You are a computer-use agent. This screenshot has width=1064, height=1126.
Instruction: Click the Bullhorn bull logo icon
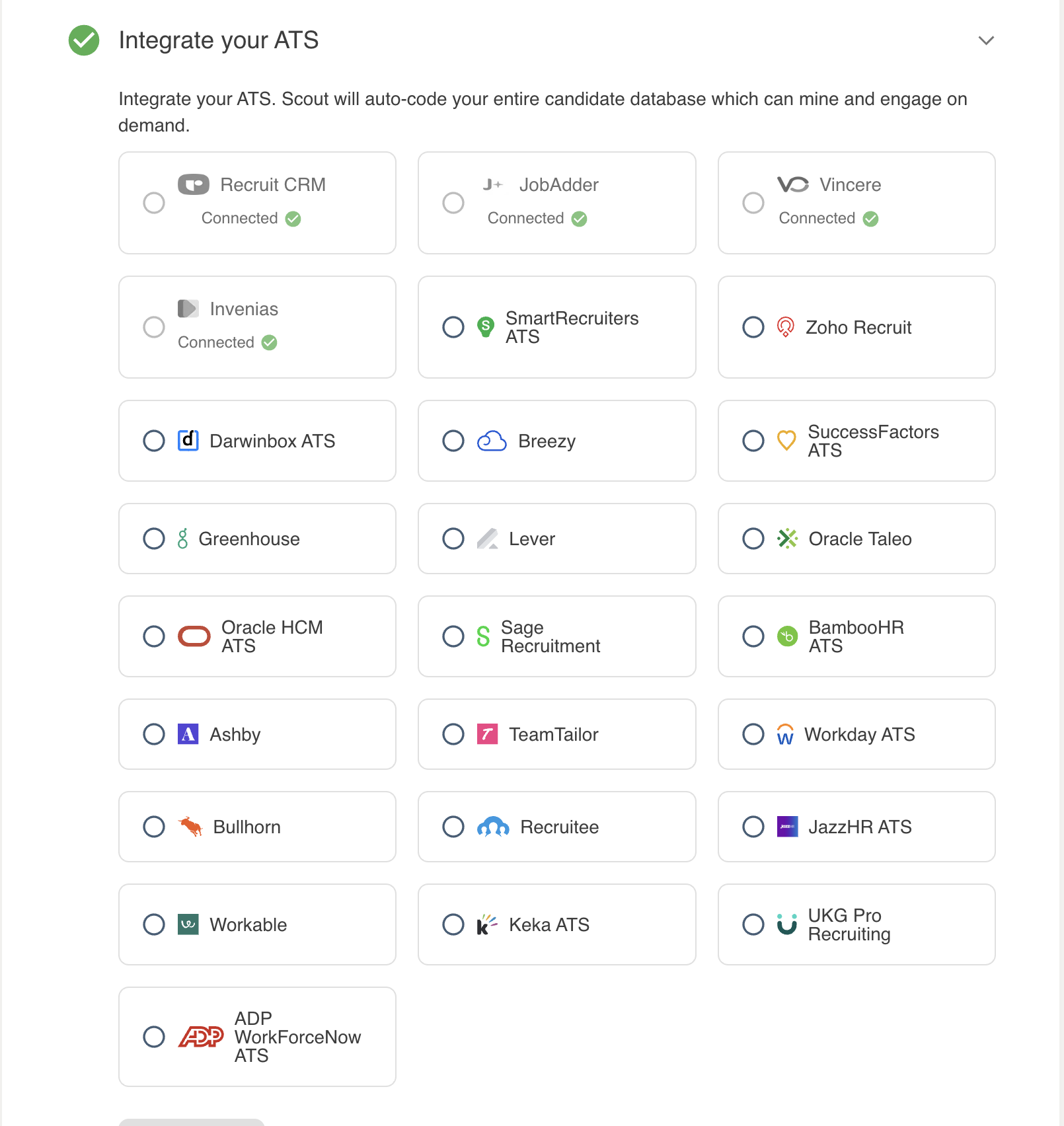190,827
